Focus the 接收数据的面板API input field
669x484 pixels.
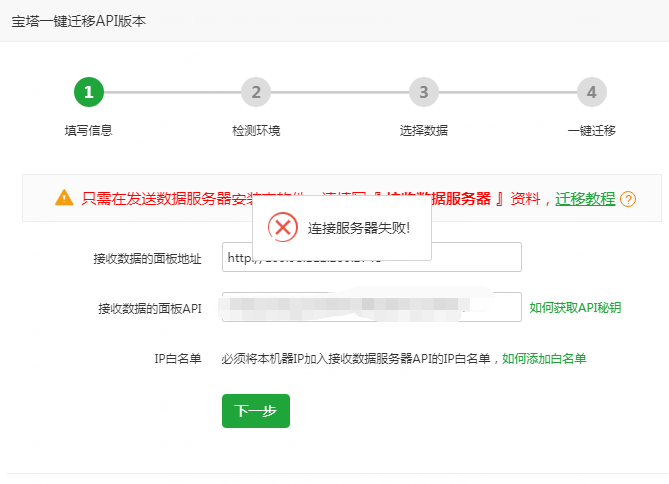pyautogui.click(x=372, y=307)
